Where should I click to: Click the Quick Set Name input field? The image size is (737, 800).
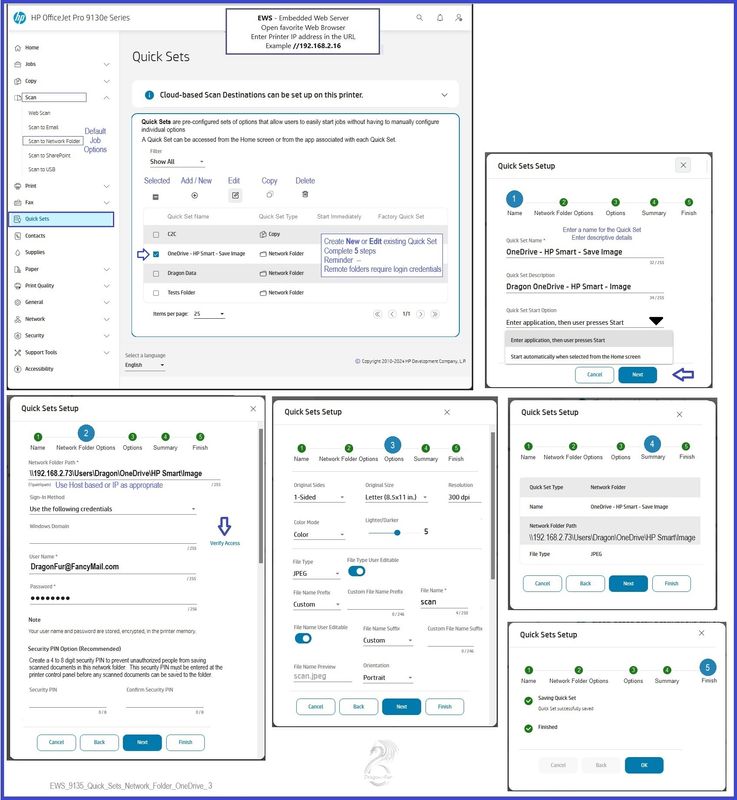[x=584, y=252]
